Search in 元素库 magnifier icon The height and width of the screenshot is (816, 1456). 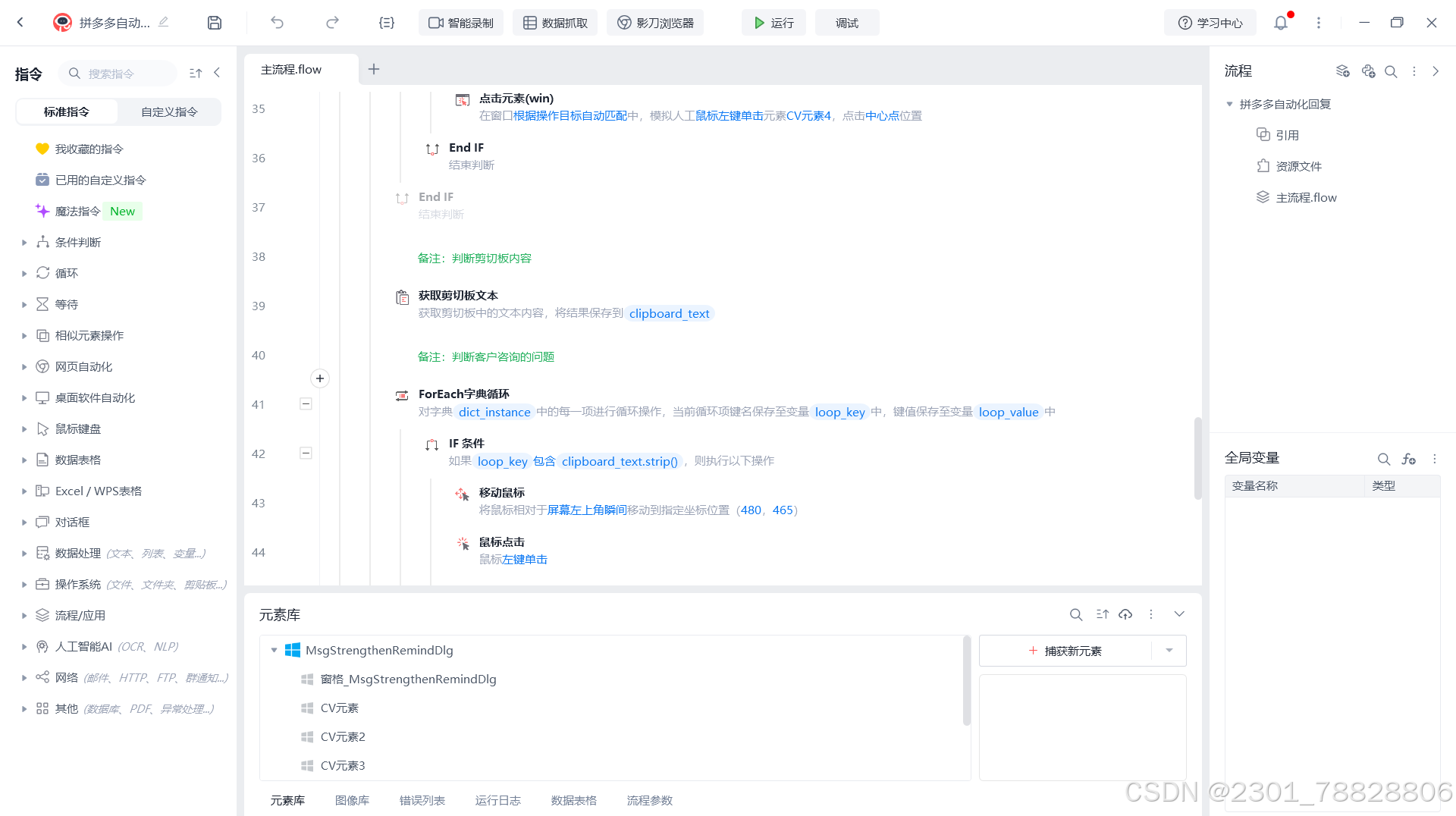[x=1076, y=614]
